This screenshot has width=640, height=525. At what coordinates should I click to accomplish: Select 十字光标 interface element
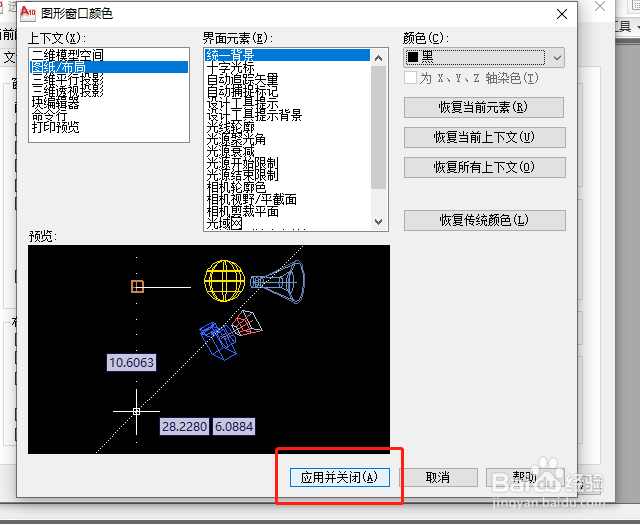[x=287, y=67]
